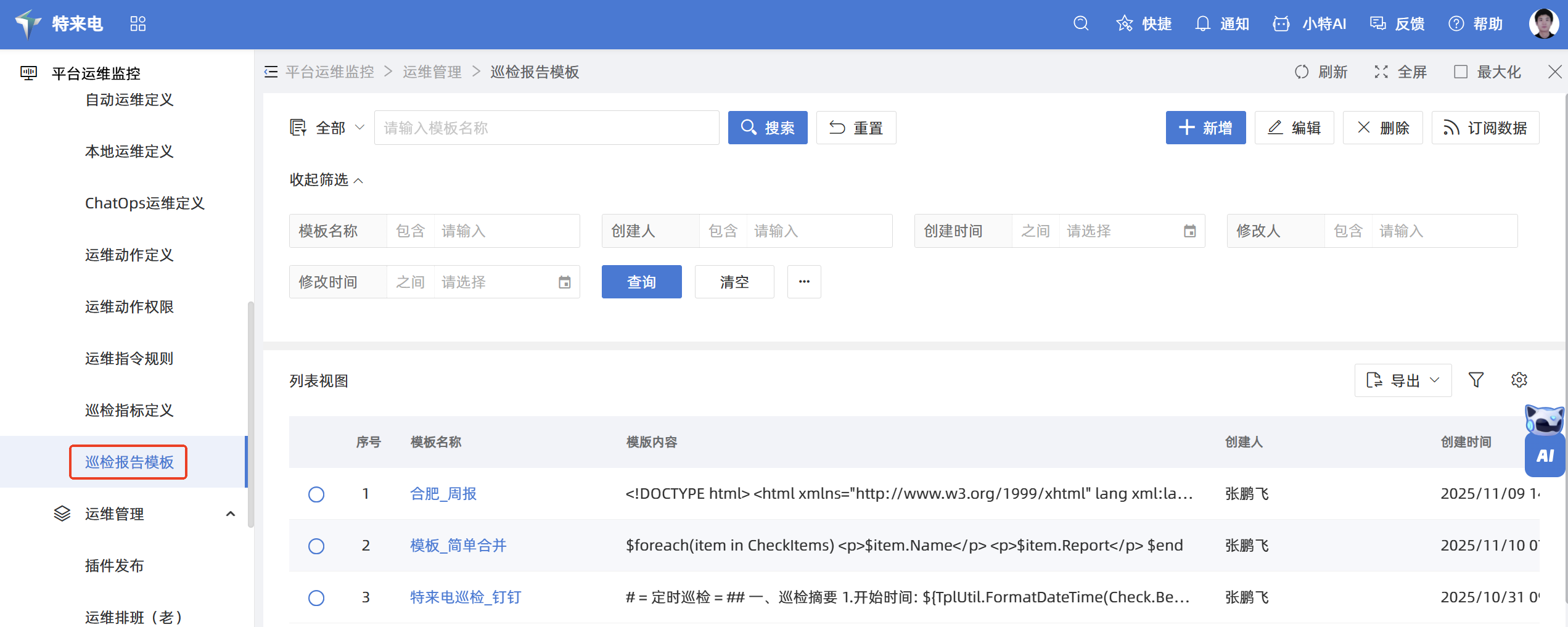
Task: Collapse sidebar using breadcrumb menu icon
Action: pos(271,72)
